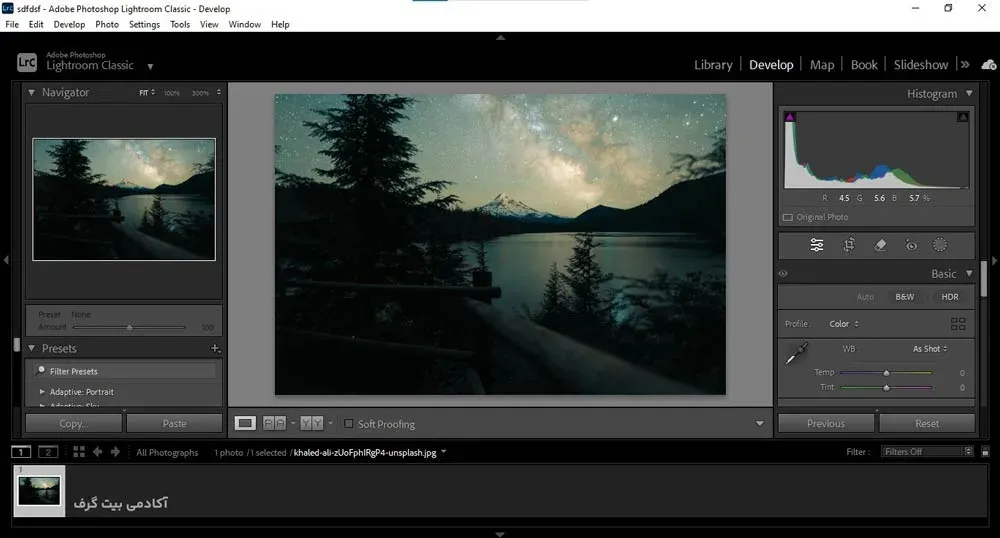The width and height of the screenshot is (1000, 538).
Task: Show more modules with double chevron
Action: tap(965, 64)
